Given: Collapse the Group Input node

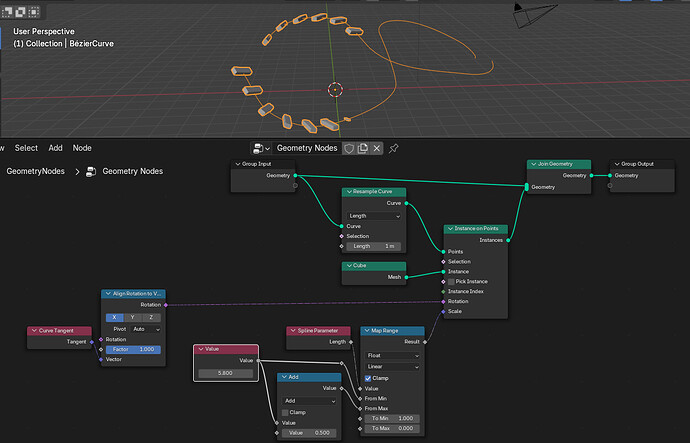Looking at the screenshot, I should pos(238,164).
